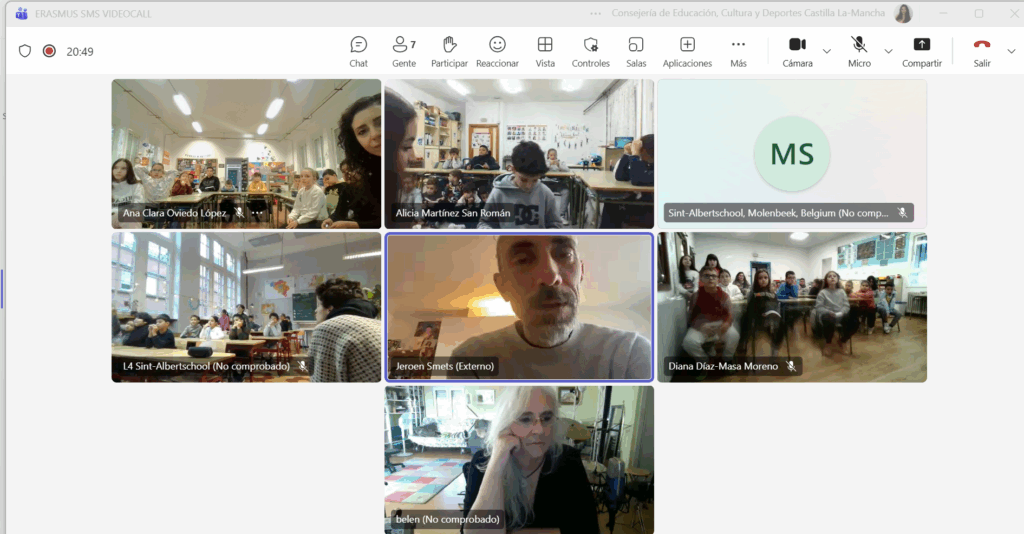Click the profile avatar in title bar
1024x534 pixels.
point(903,14)
